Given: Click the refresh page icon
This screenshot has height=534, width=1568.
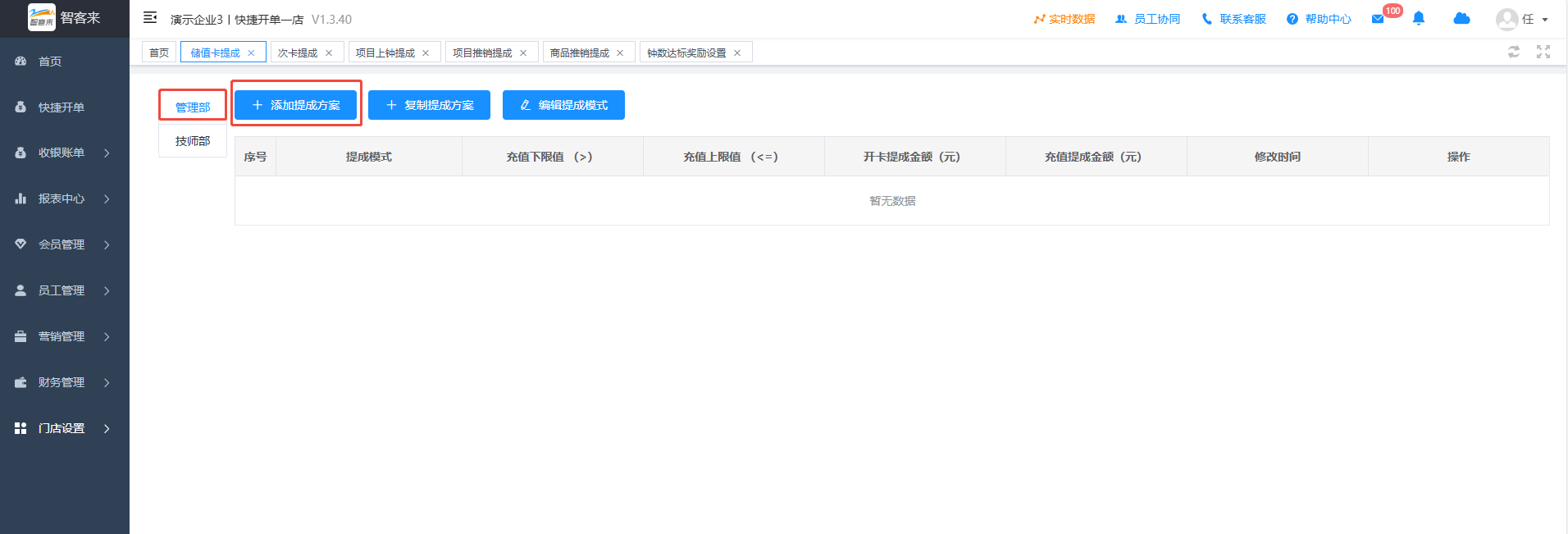Looking at the screenshot, I should tap(1514, 52).
